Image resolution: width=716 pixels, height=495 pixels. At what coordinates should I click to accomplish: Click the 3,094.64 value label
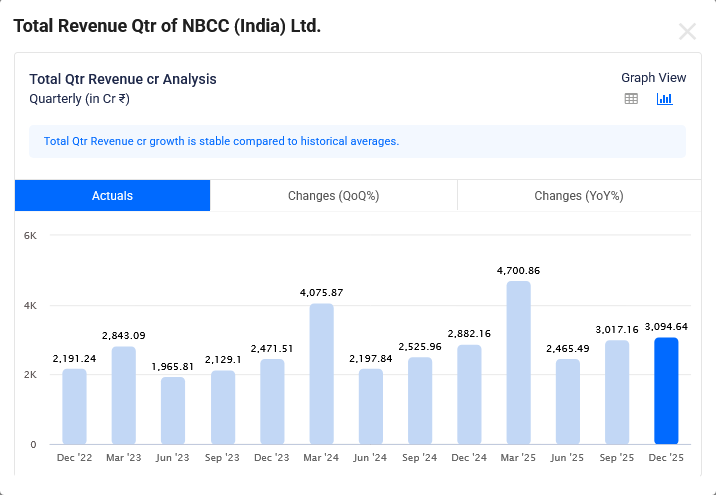coord(666,327)
